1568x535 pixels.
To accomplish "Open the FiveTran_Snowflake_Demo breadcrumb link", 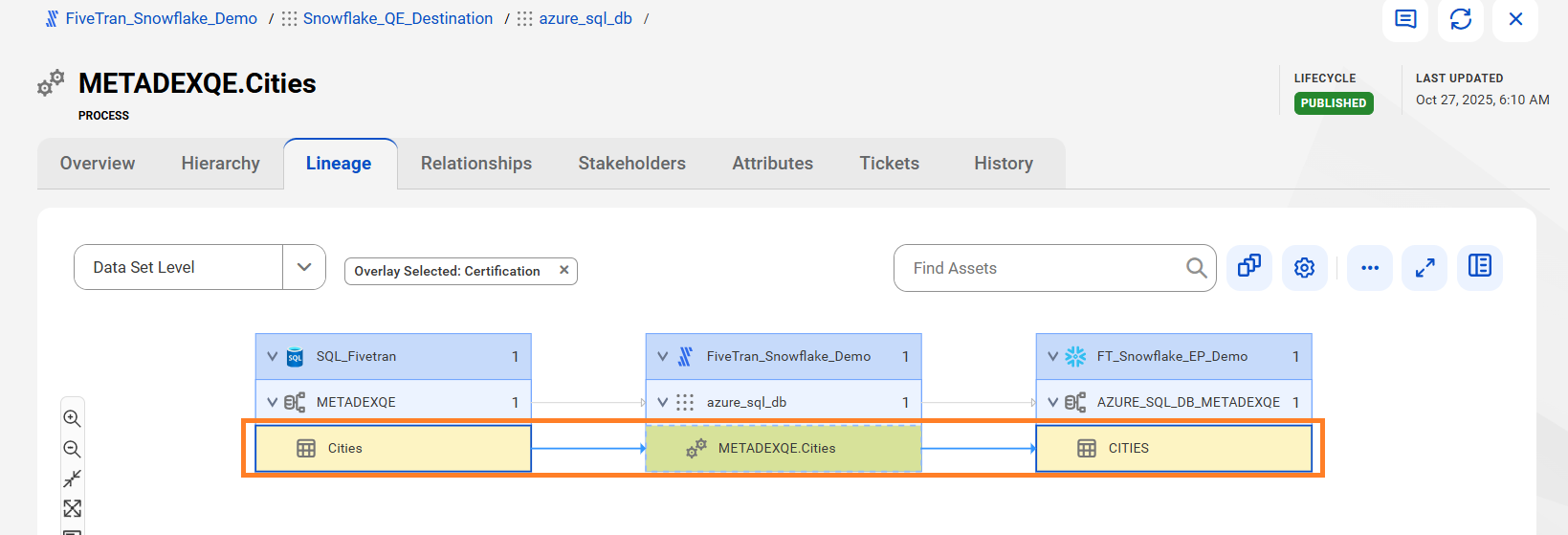I will coord(161,19).
